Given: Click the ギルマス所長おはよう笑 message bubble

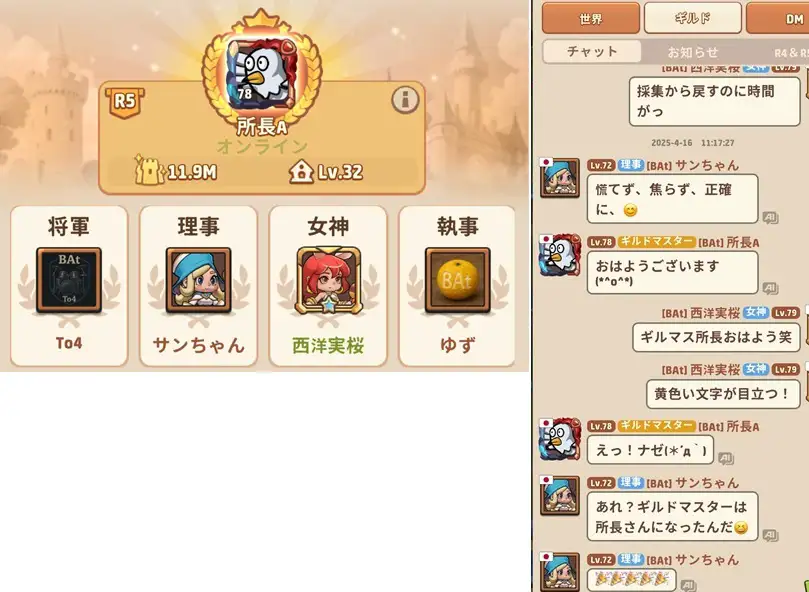Looking at the screenshot, I should [716, 337].
